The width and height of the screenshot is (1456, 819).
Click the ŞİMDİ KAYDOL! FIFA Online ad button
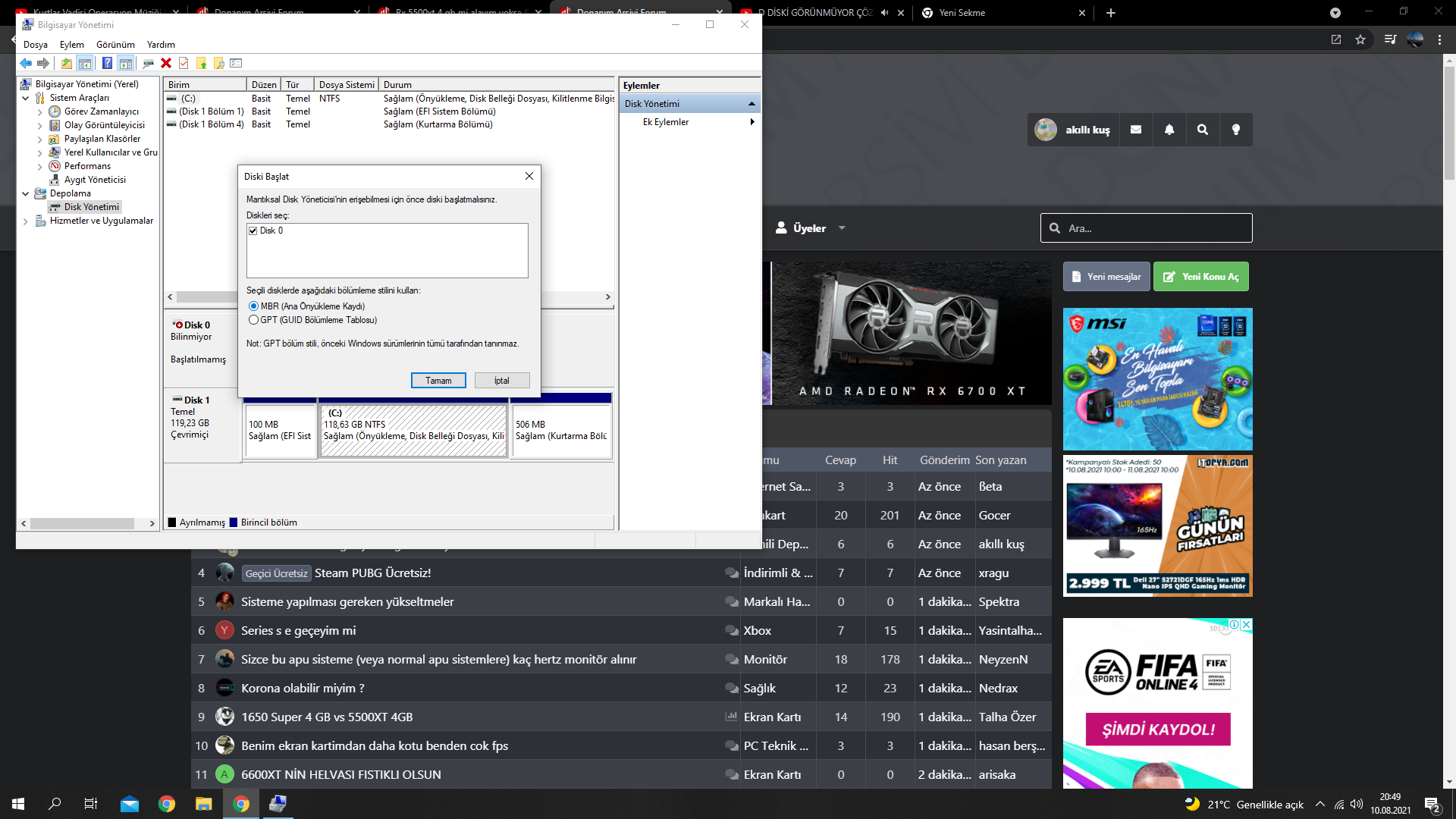coord(1158,730)
